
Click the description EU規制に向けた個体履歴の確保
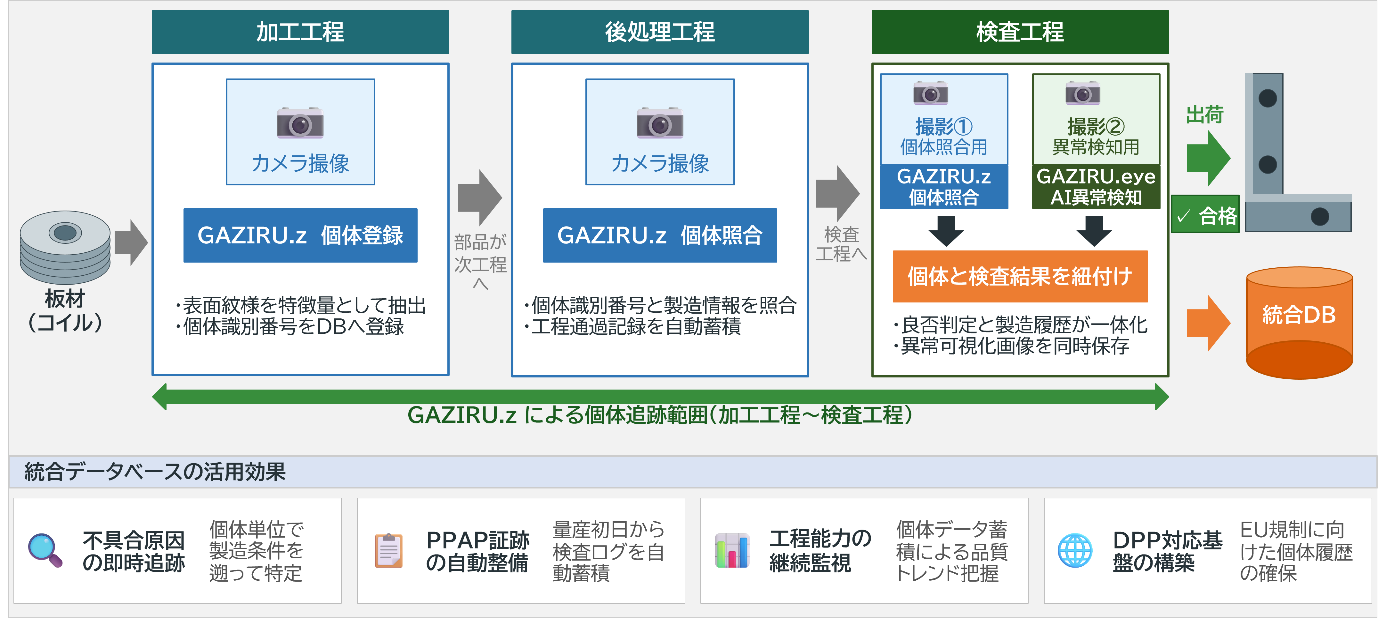(1297, 551)
